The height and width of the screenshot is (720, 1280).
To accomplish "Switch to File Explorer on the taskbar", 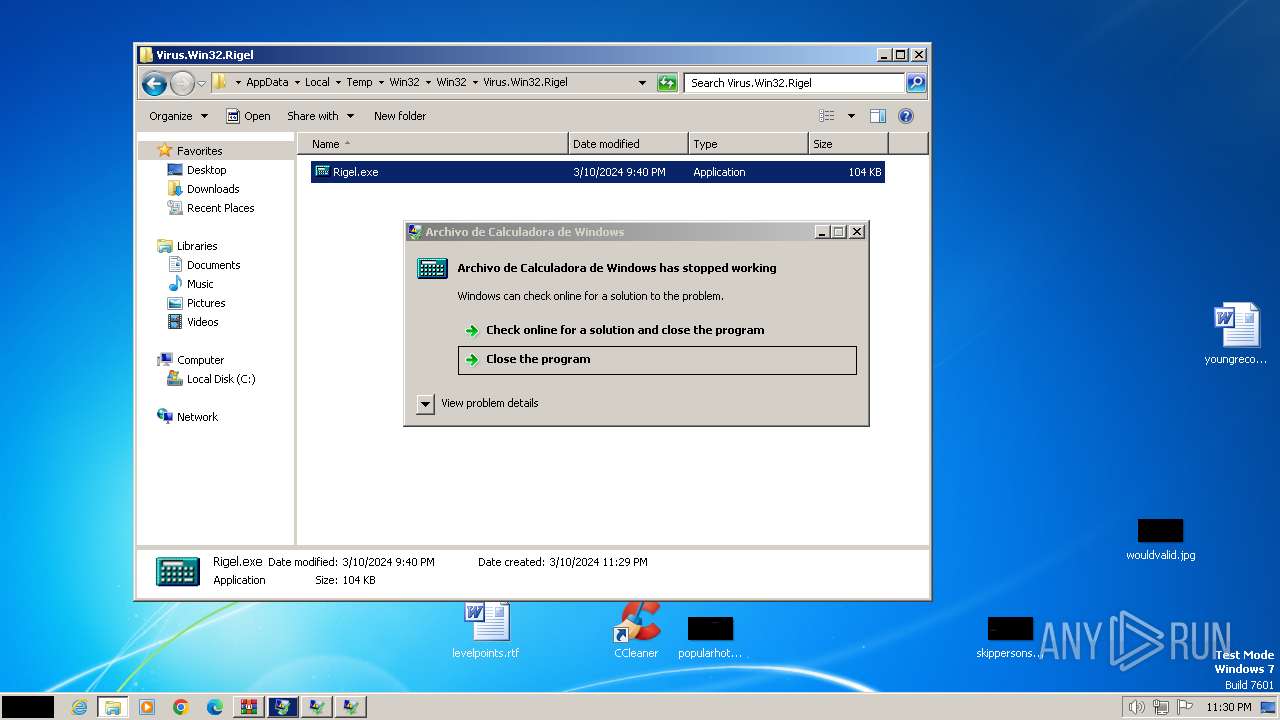I will (x=113, y=707).
